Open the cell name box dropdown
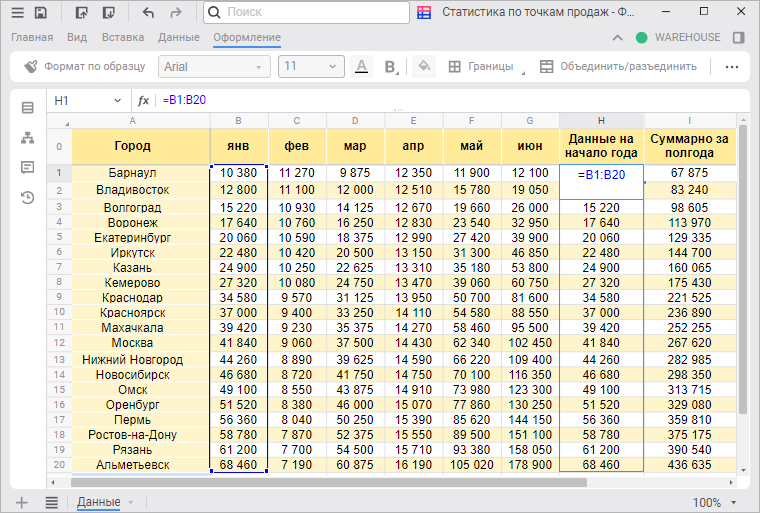The image size is (760, 513). [117, 100]
